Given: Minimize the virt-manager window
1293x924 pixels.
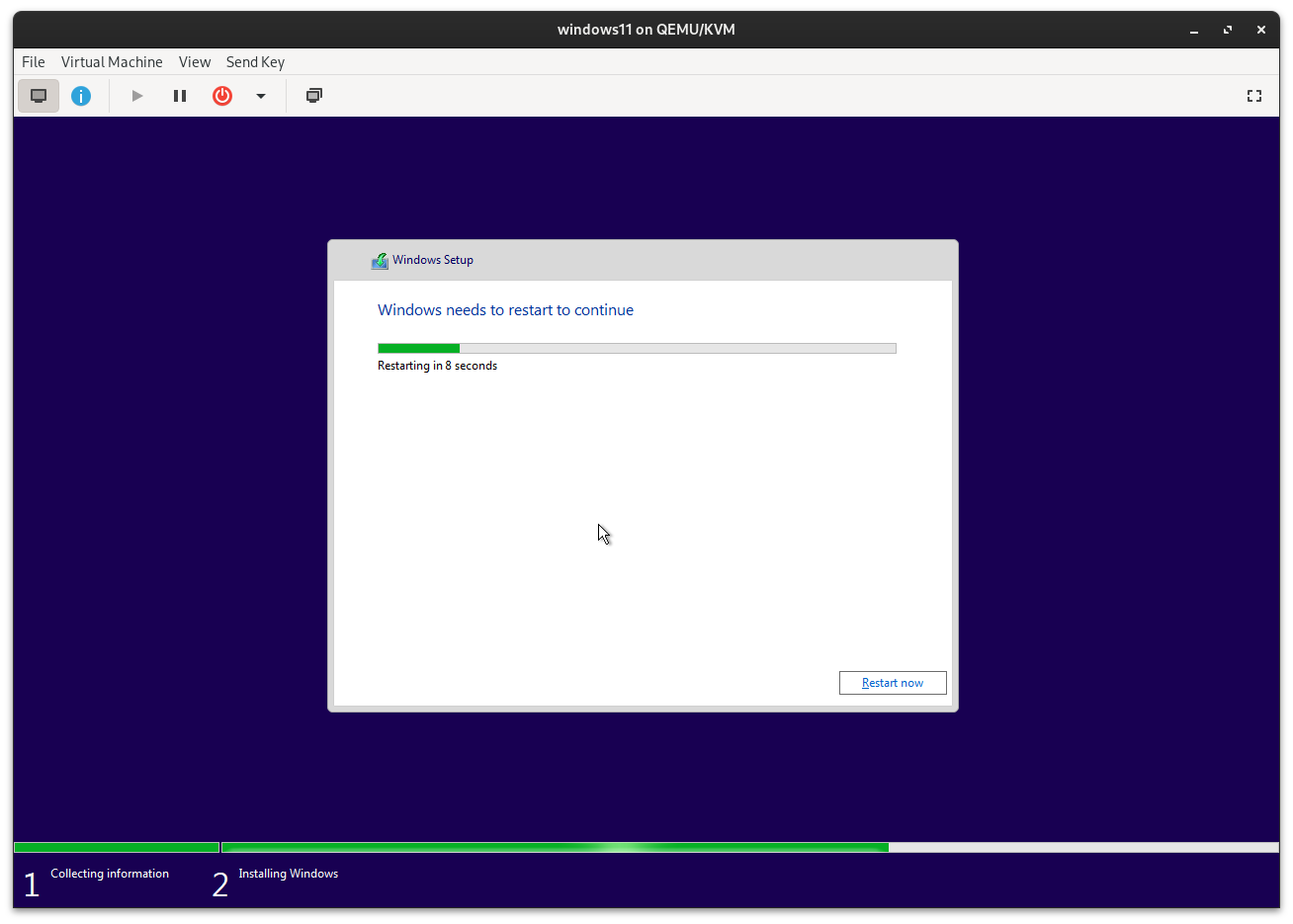Looking at the screenshot, I should [1194, 30].
